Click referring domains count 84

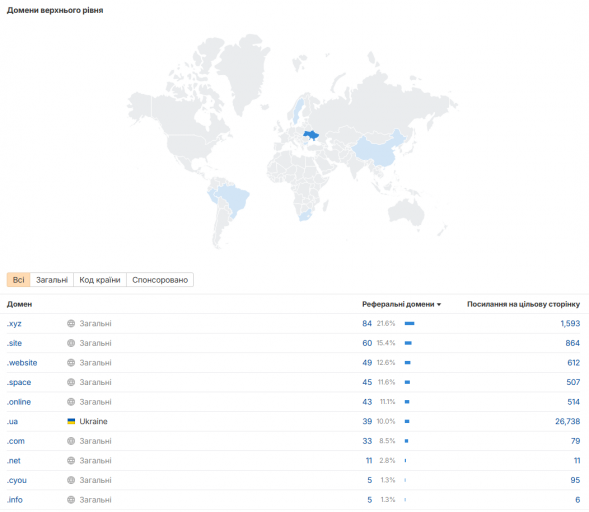[367, 323]
